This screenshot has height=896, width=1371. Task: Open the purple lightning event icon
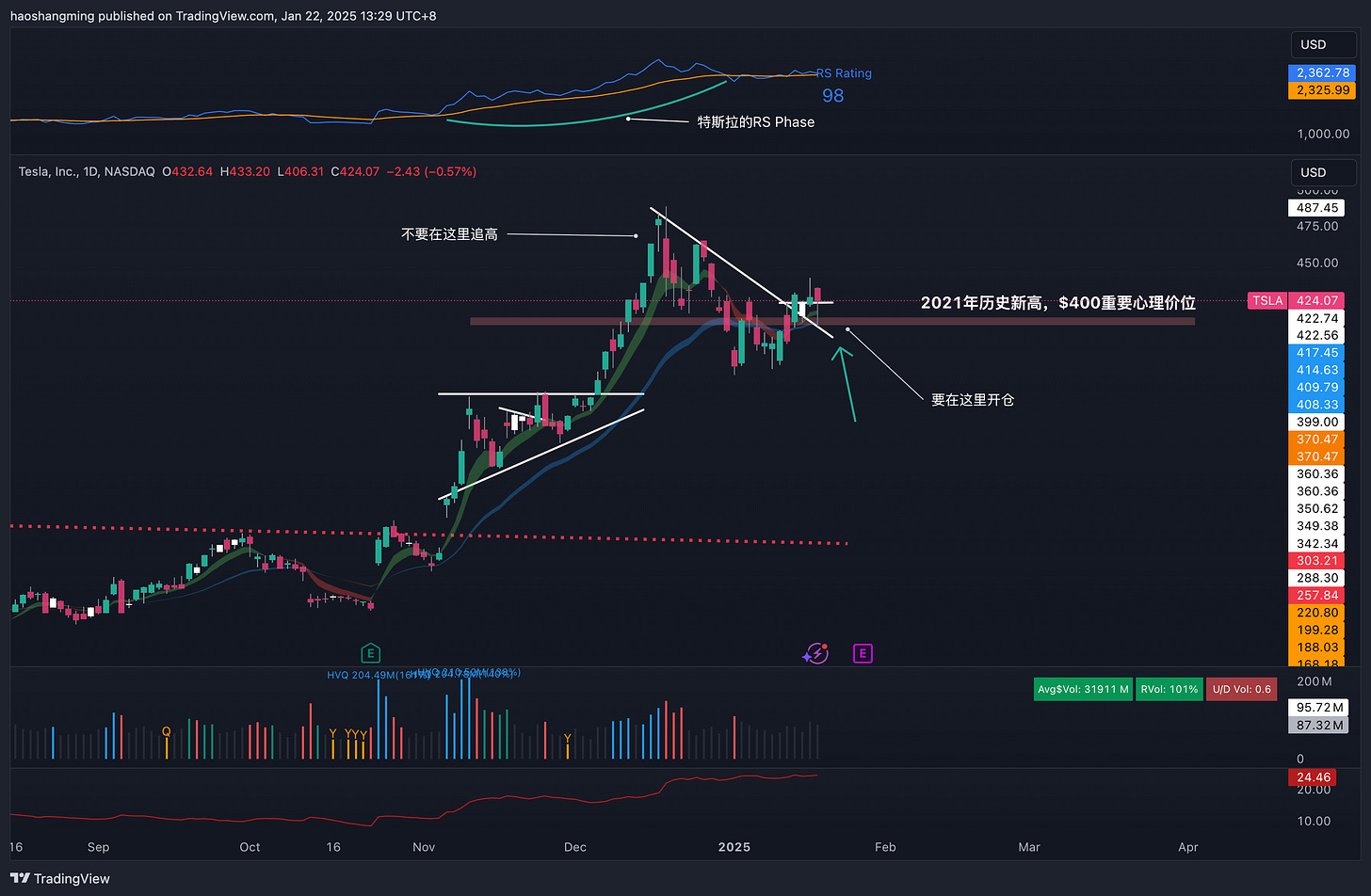[815, 653]
